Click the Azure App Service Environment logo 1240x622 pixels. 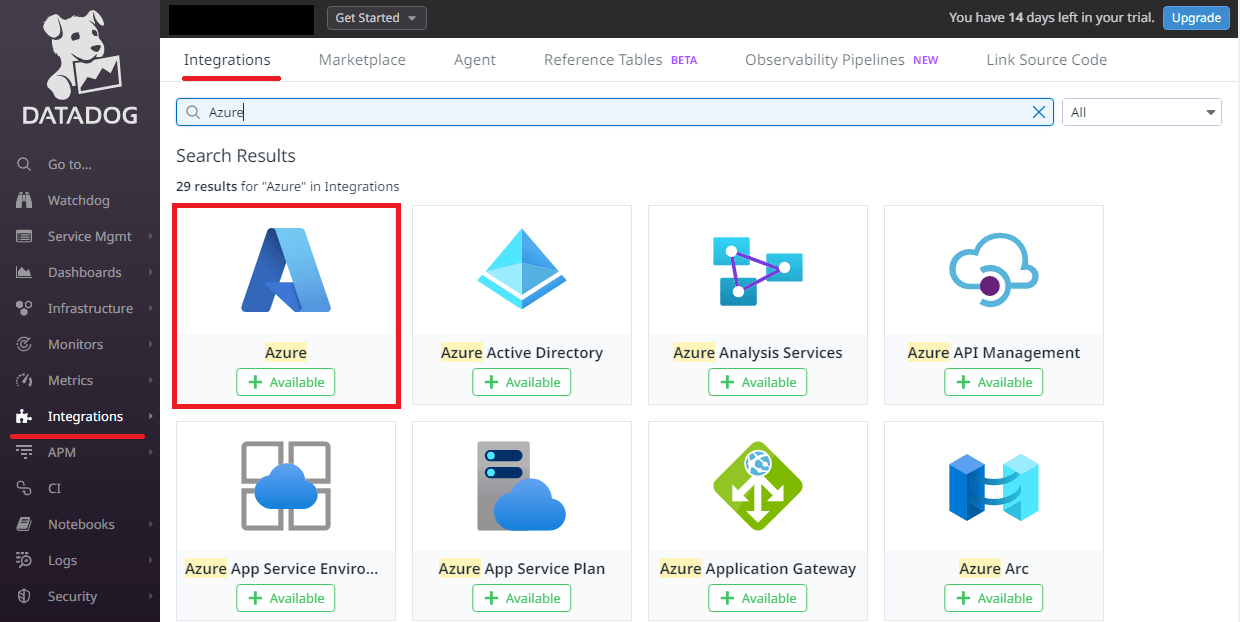point(286,486)
